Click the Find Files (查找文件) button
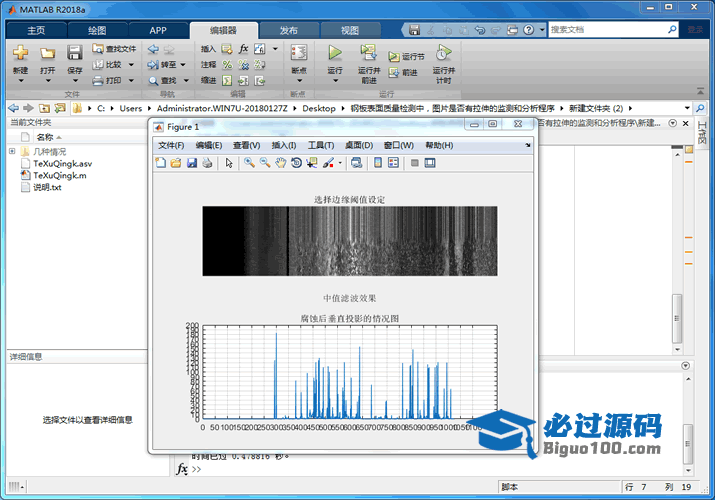 click(x=114, y=49)
